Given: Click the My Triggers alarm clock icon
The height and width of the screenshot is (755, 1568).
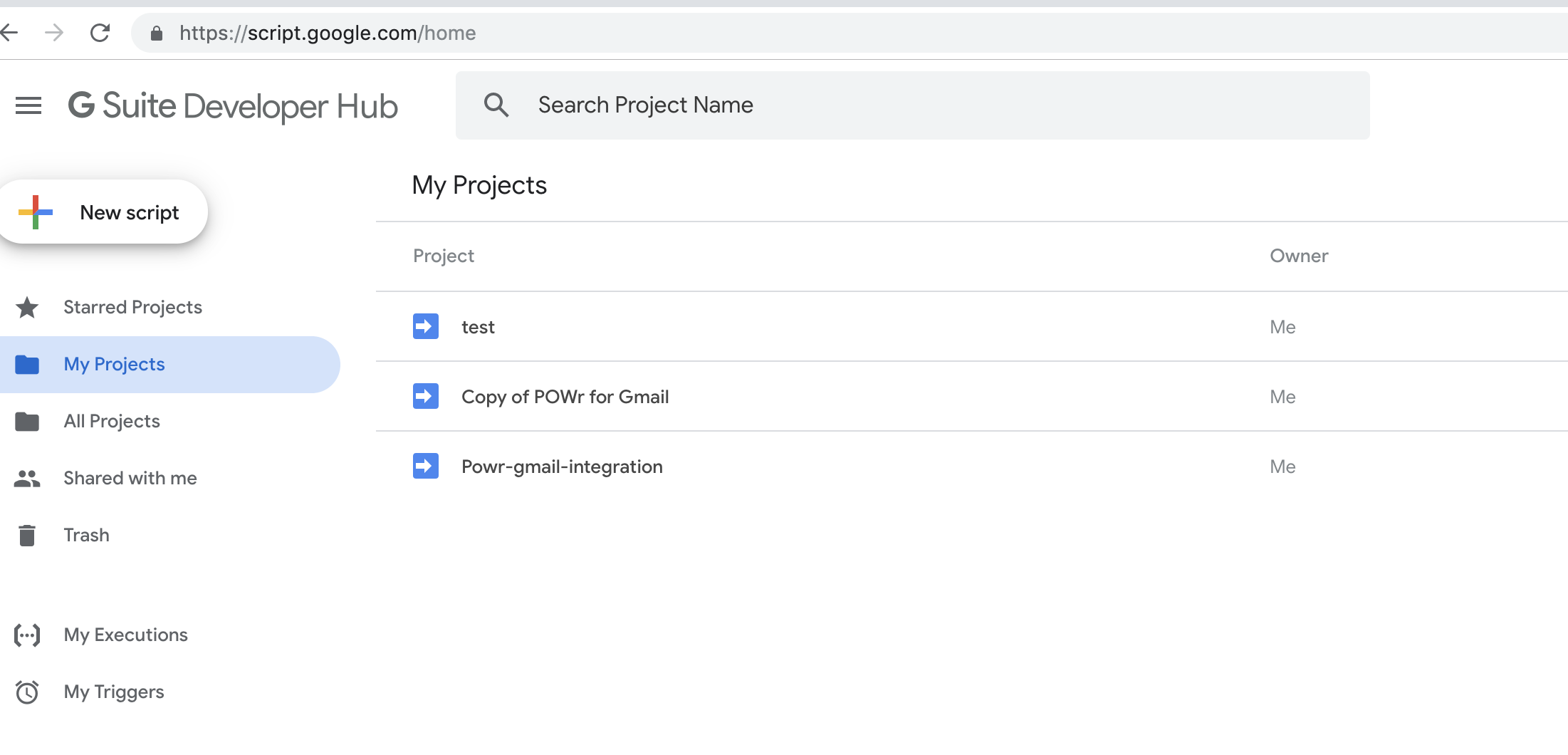Looking at the screenshot, I should click(x=27, y=692).
